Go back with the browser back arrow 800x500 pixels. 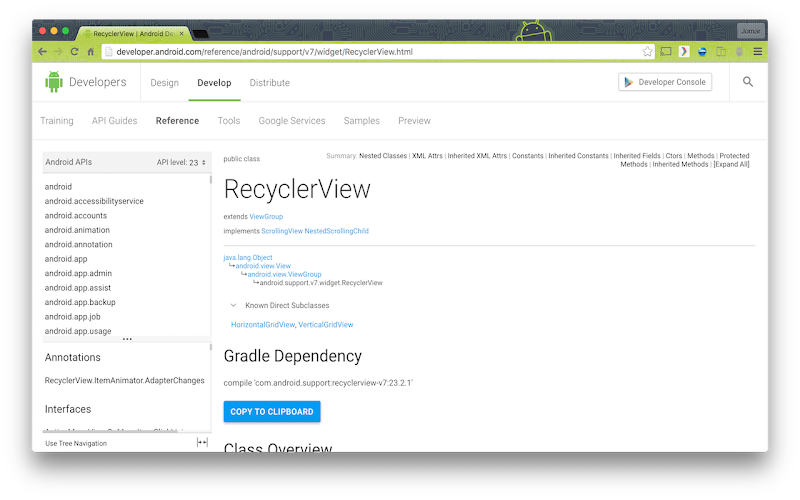[42, 52]
